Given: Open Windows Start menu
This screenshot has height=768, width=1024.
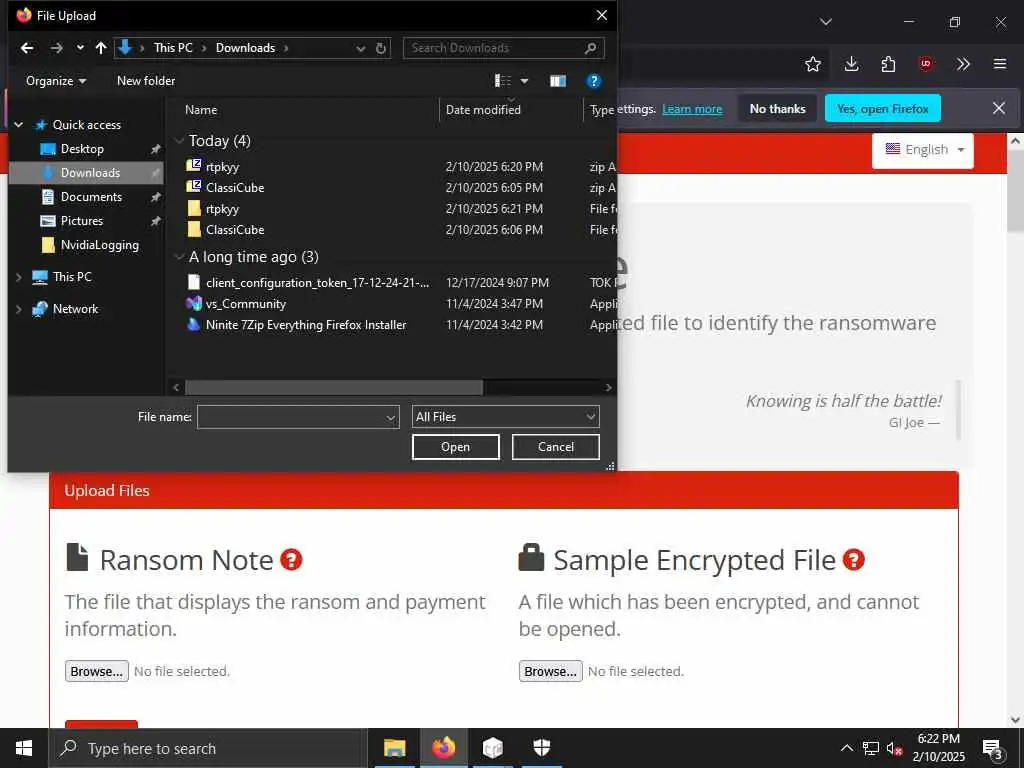Looking at the screenshot, I should (x=24, y=748).
